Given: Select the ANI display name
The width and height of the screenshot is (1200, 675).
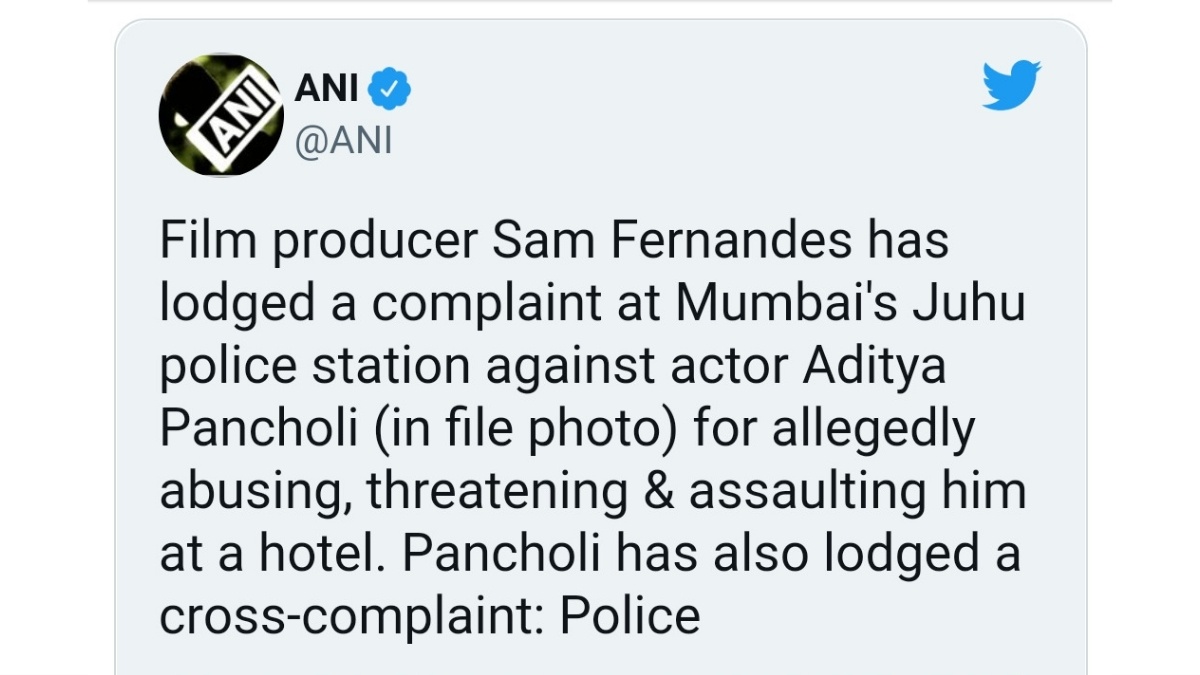Looking at the screenshot, I should click(x=327, y=90).
